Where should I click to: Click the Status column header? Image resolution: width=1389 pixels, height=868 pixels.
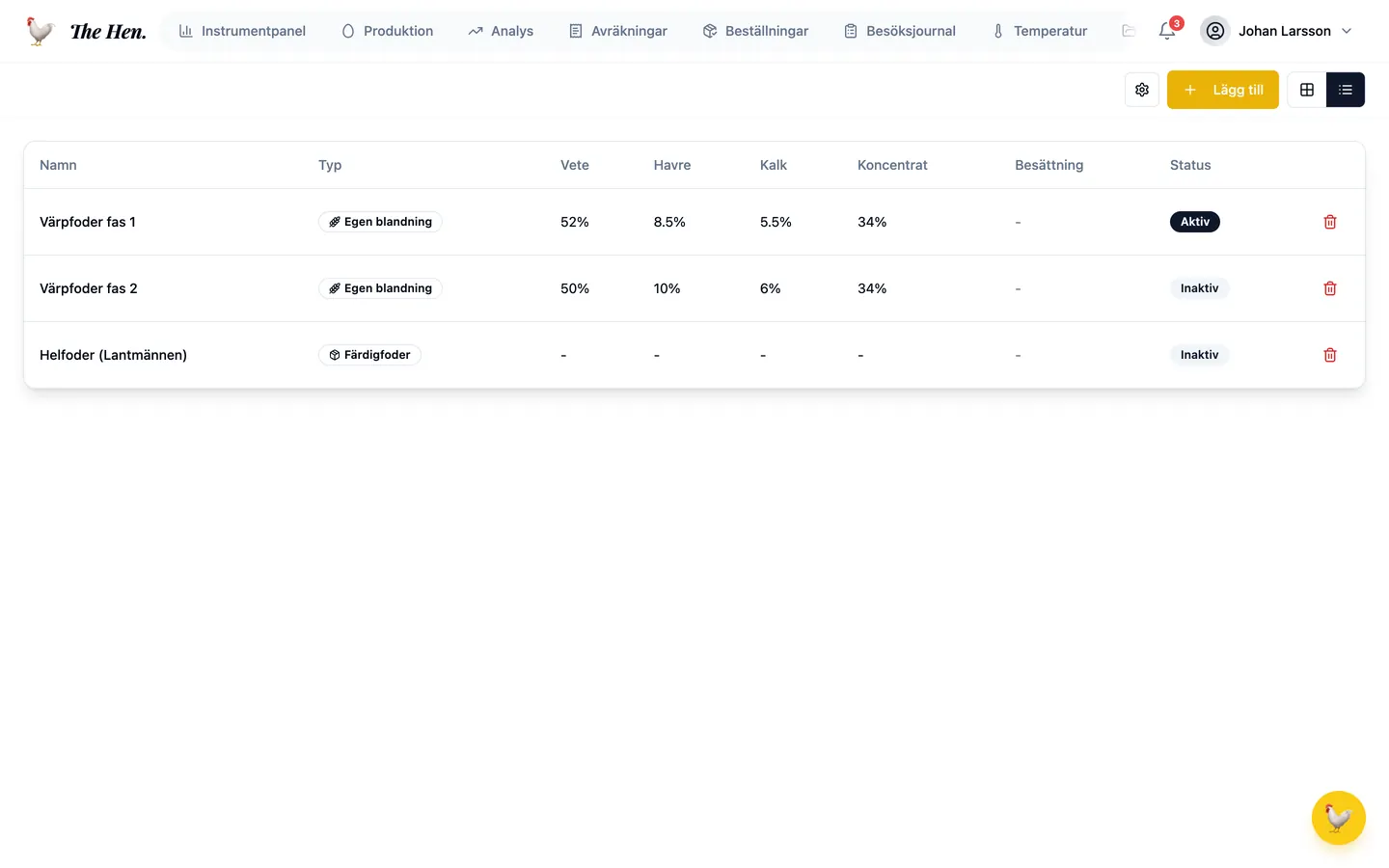pos(1190,165)
